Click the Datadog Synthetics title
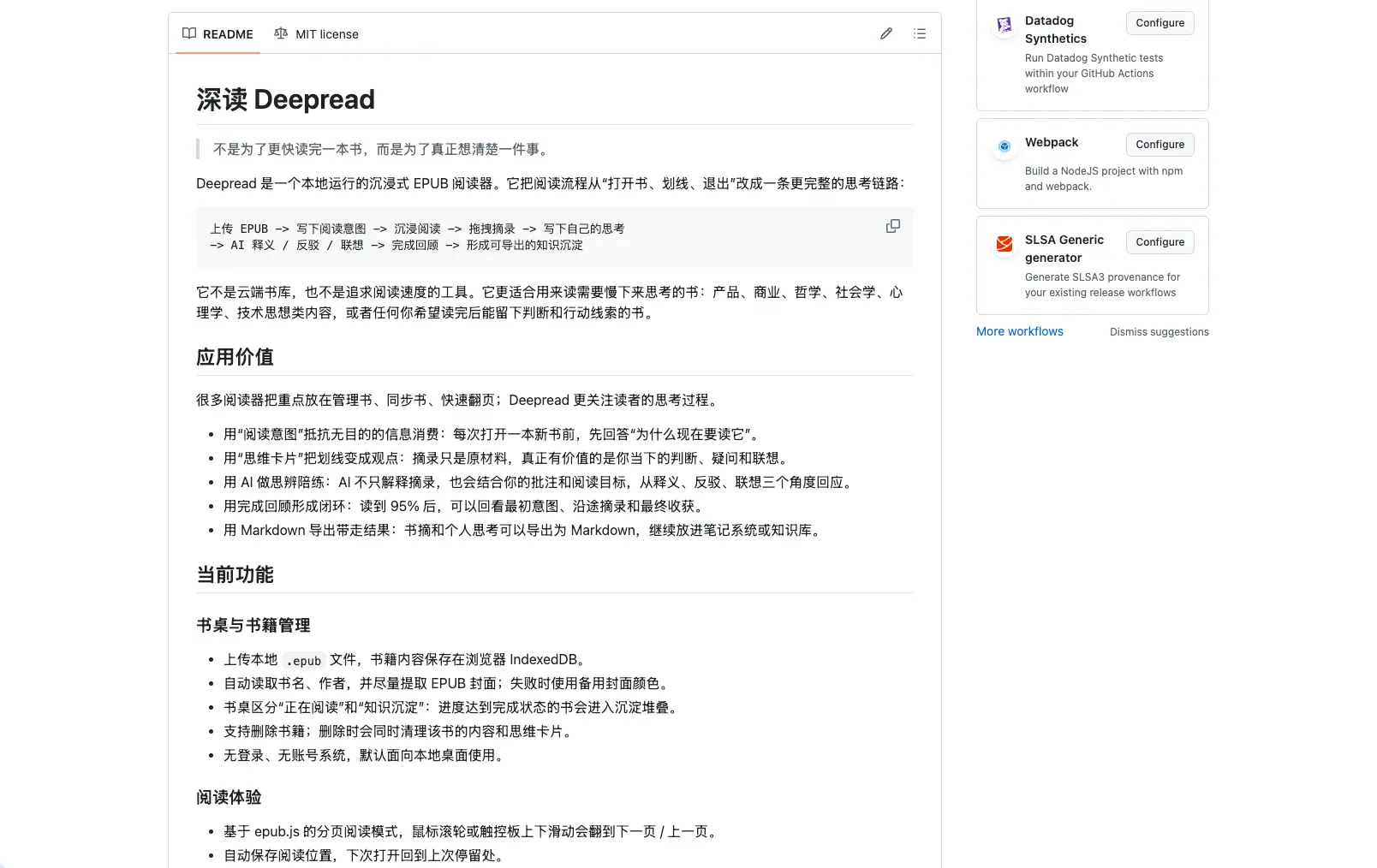Image resolution: width=1377 pixels, height=868 pixels. click(x=1055, y=30)
